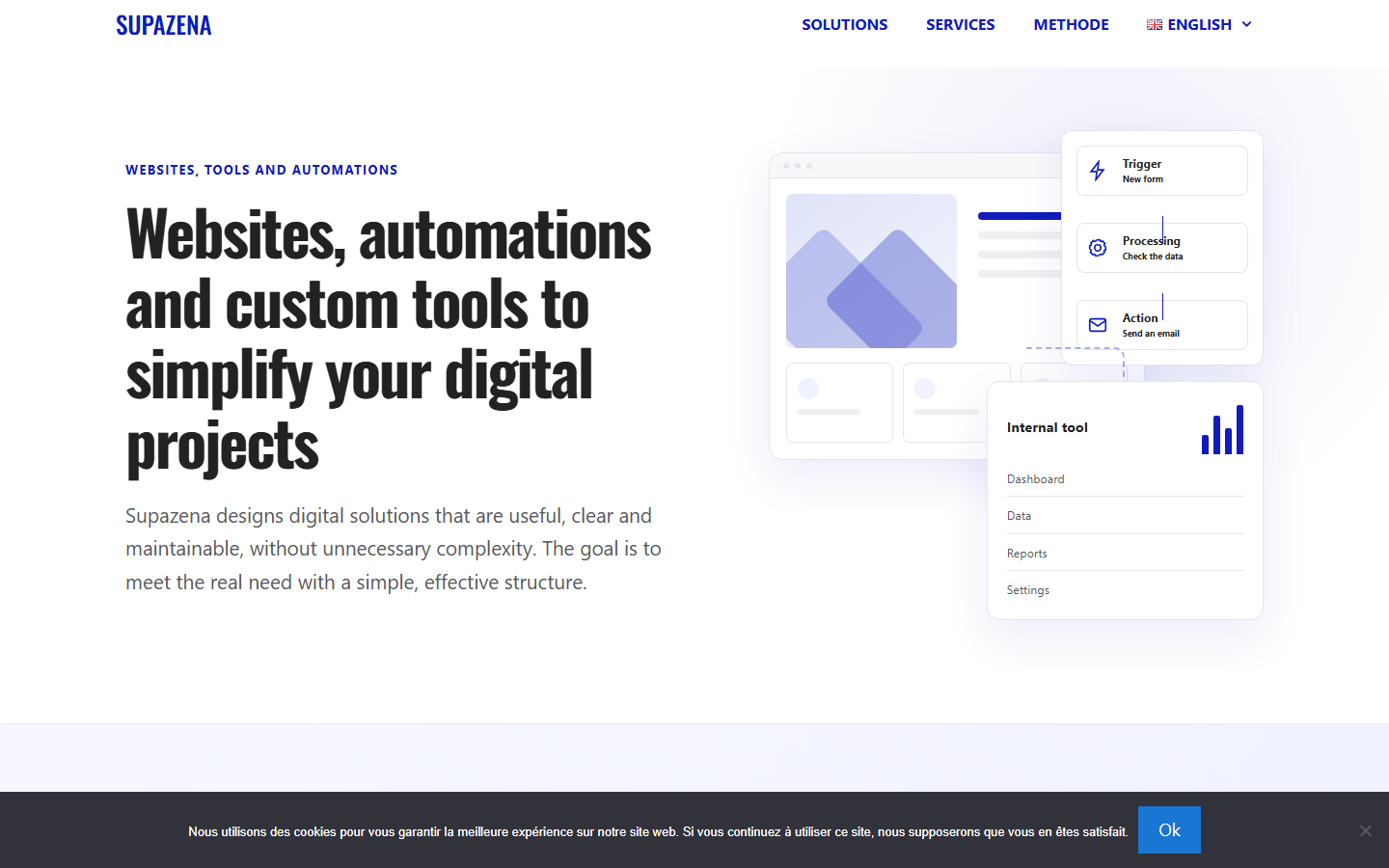Image resolution: width=1389 pixels, height=868 pixels.
Task: Click the "Websites, Tools and Automations" tagline
Action: [x=261, y=170]
